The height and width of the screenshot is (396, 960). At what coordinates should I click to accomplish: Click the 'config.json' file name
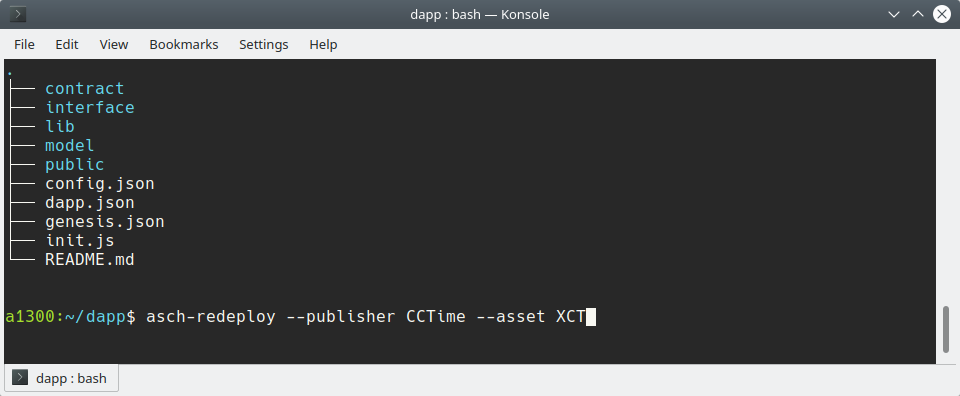click(x=100, y=184)
